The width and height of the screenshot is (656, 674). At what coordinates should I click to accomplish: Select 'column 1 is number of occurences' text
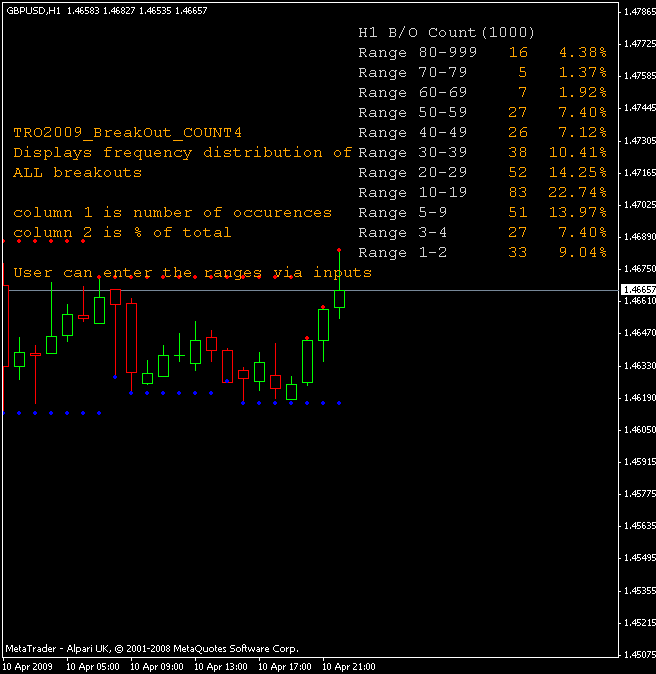[x=172, y=213]
